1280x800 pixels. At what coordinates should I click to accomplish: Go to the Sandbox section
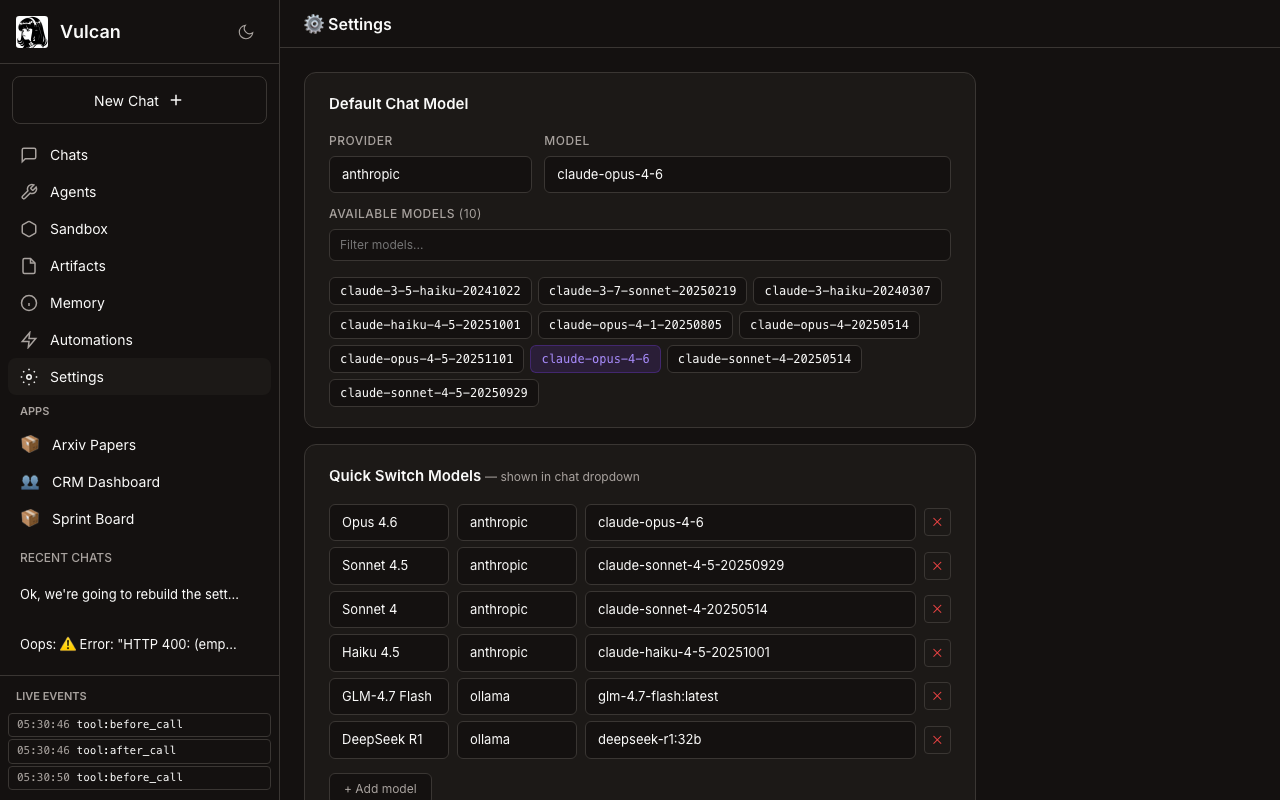pos(78,229)
